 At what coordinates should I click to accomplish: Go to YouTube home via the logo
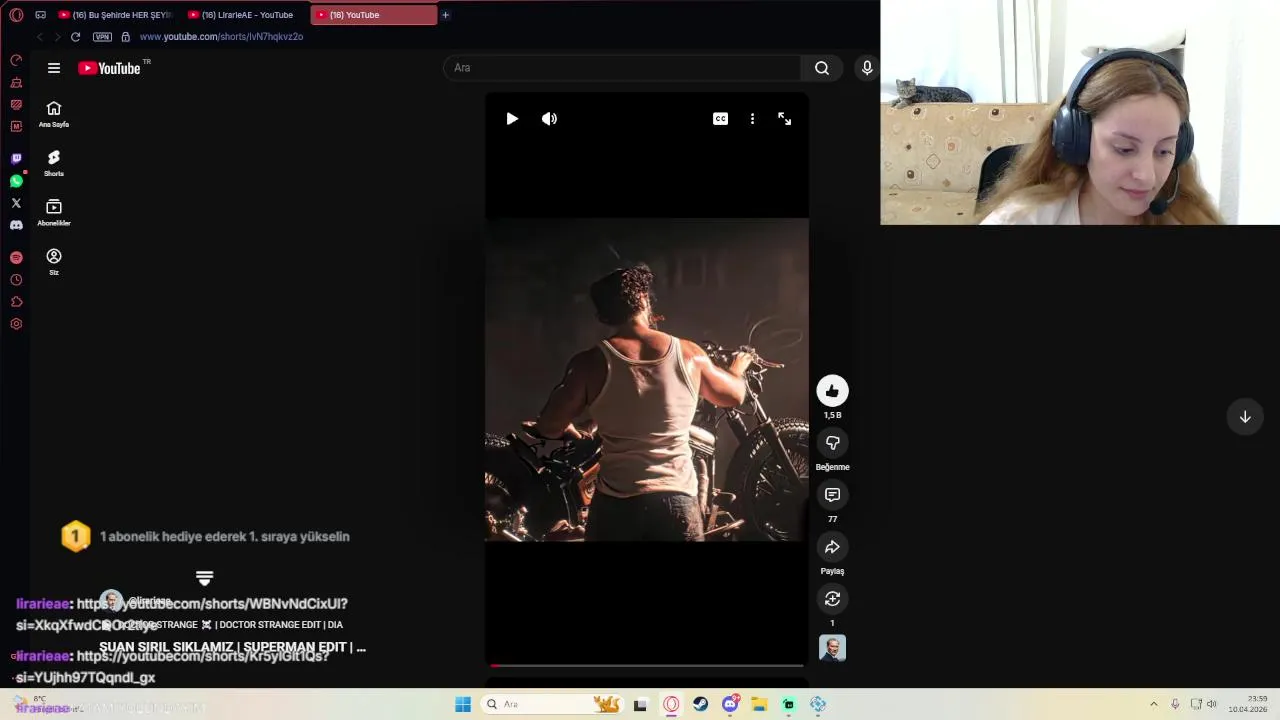coord(109,68)
